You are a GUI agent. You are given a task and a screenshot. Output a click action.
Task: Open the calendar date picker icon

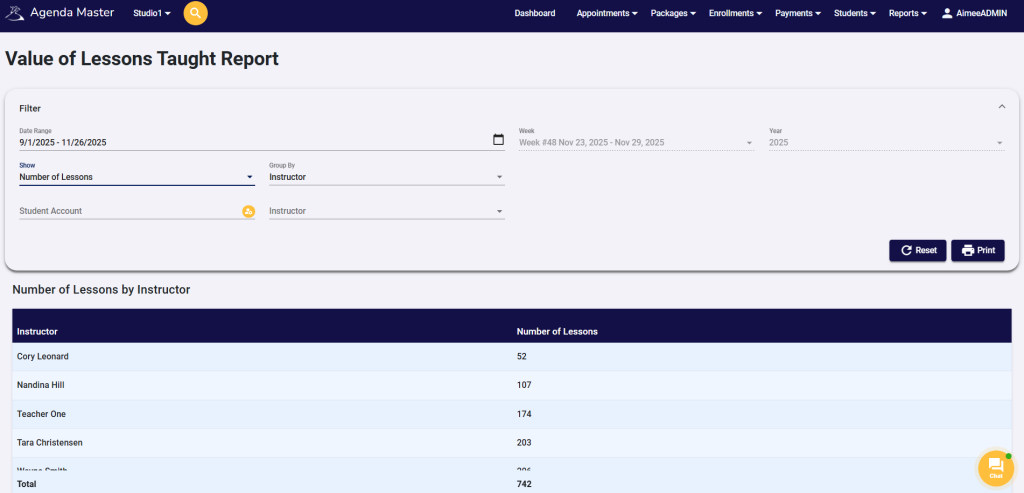(x=498, y=140)
